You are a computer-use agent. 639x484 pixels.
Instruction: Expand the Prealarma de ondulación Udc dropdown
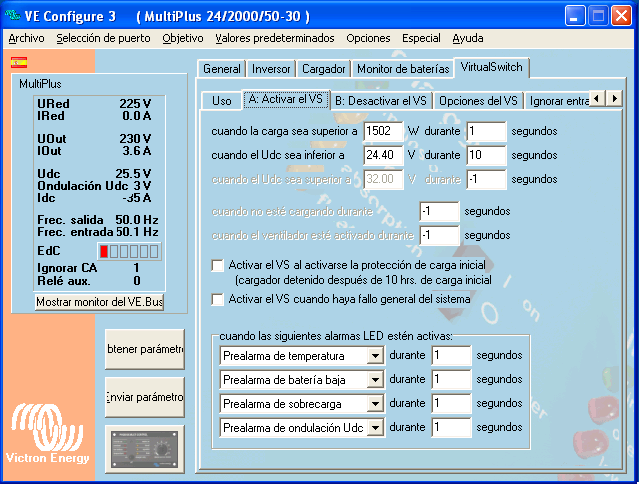pos(375,428)
